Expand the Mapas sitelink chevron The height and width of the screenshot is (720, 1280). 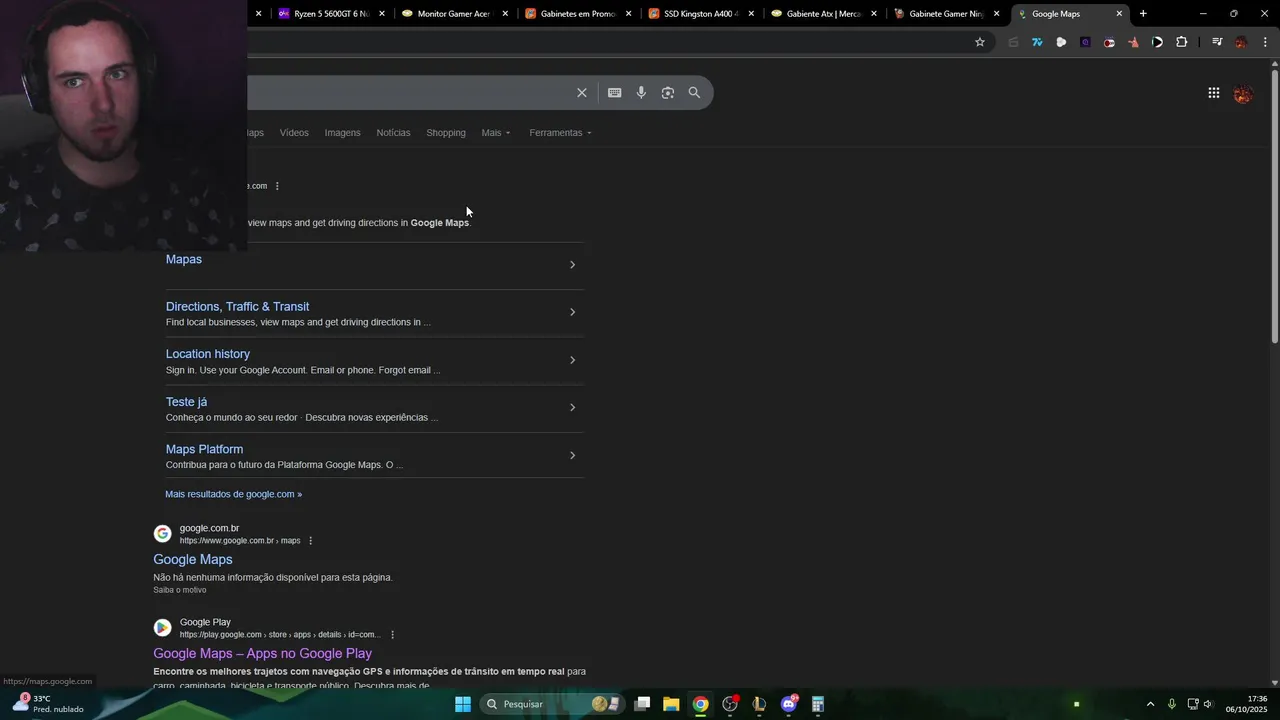click(572, 265)
